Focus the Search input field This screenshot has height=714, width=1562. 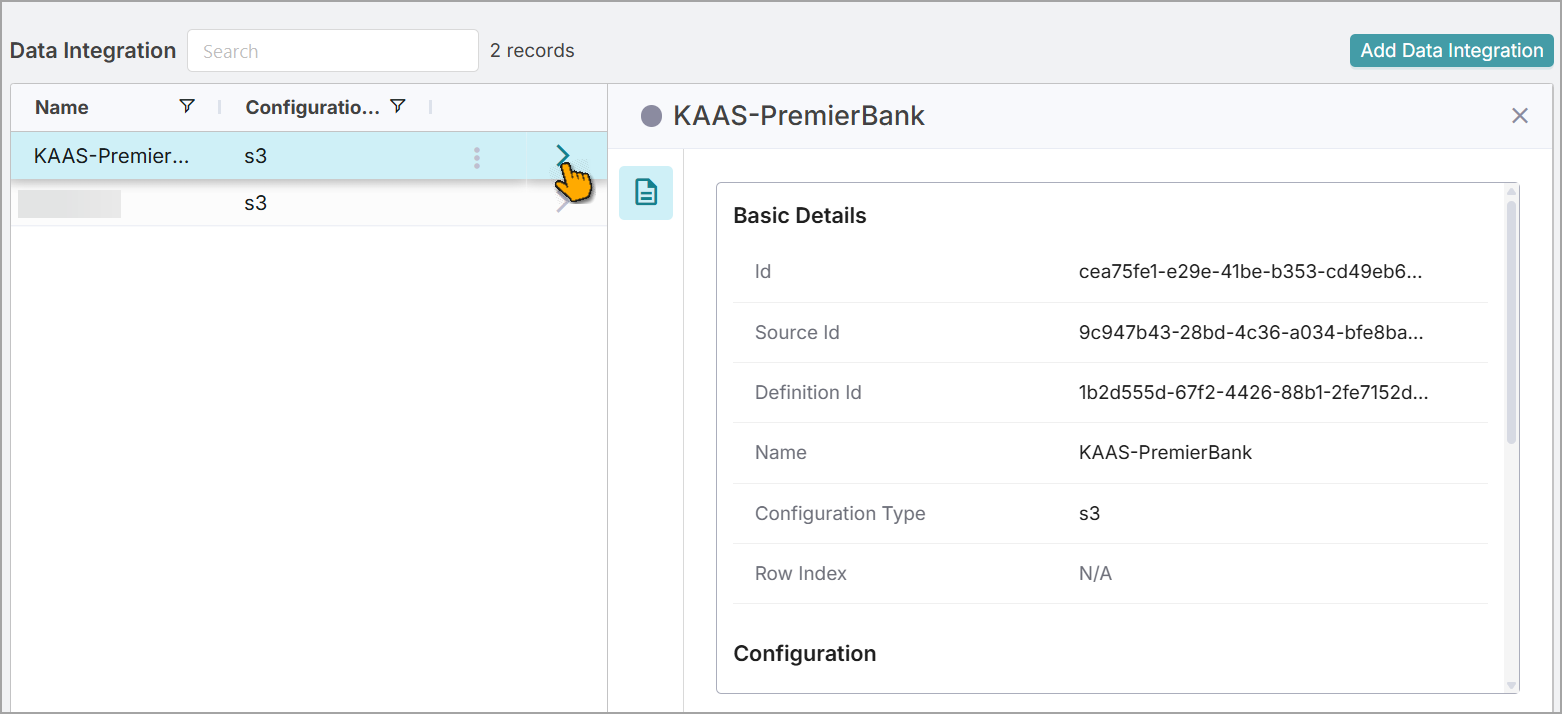(x=333, y=50)
